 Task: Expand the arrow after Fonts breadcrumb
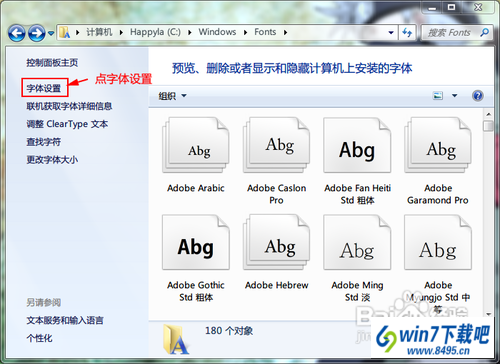[285, 32]
